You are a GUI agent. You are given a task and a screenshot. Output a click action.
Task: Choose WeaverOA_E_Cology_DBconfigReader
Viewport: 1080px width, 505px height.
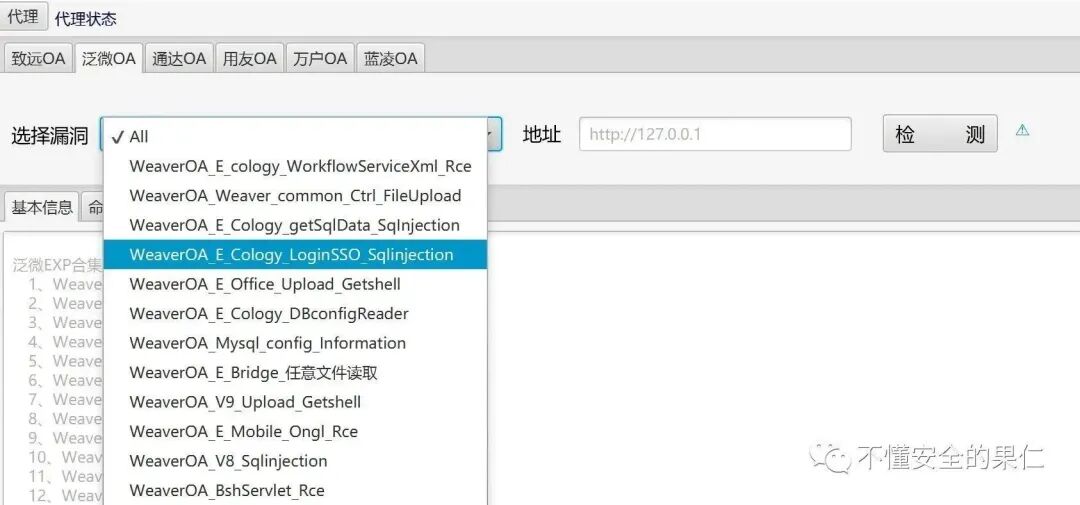(x=295, y=313)
